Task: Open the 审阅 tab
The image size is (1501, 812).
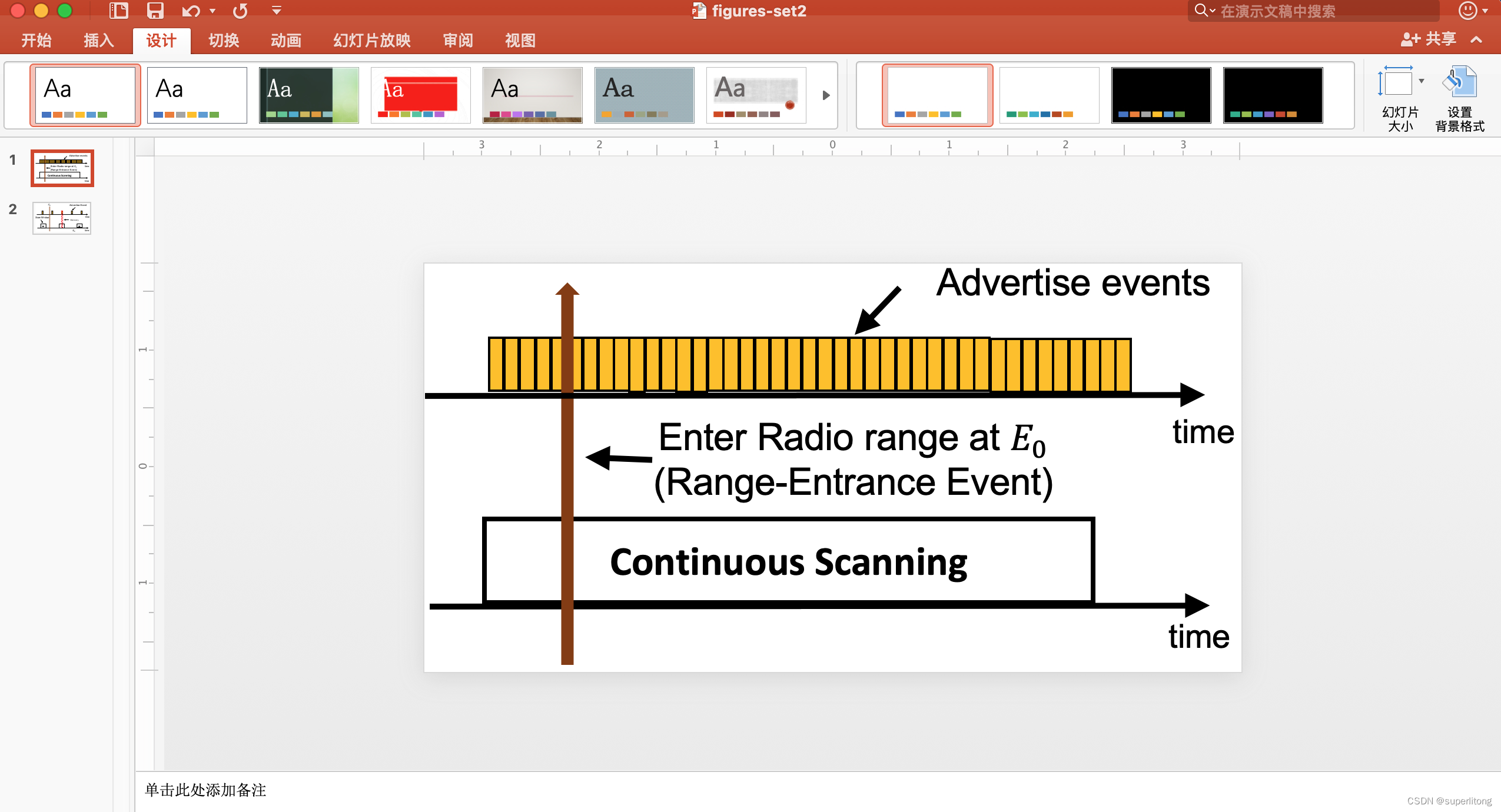Action: pos(458,40)
